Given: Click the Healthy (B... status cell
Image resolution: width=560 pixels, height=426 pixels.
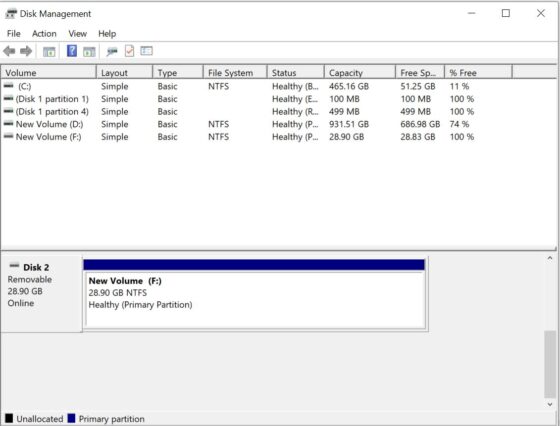Looking at the screenshot, I should (x=295, y=86).
